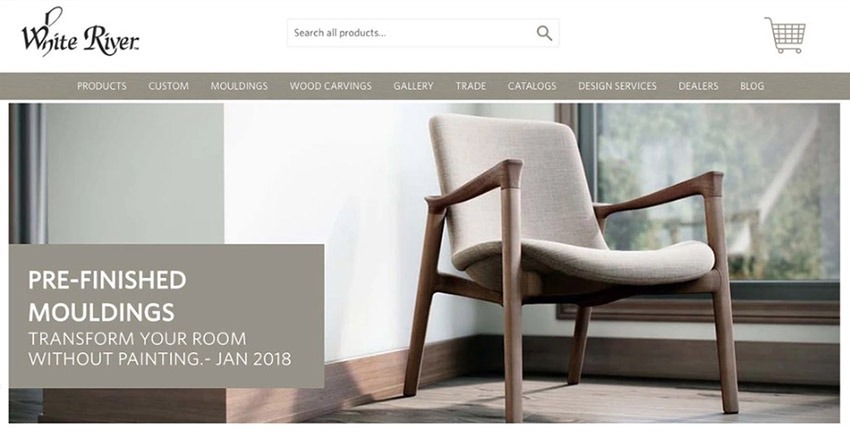
Task: Go to Design Services
Action: pos(617,86)
